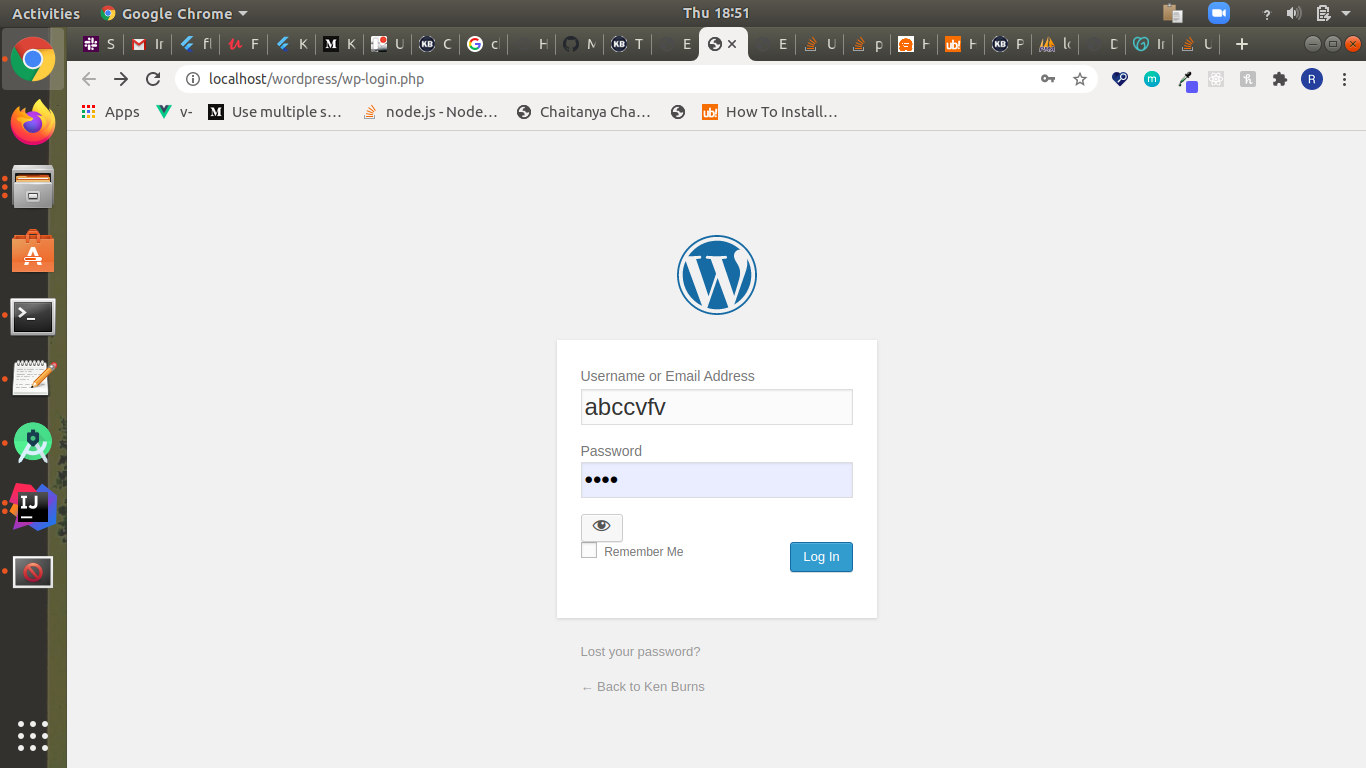Open the volume indicator in the top bar
The image size is (1366, 768).
(x=1294, y=13)
